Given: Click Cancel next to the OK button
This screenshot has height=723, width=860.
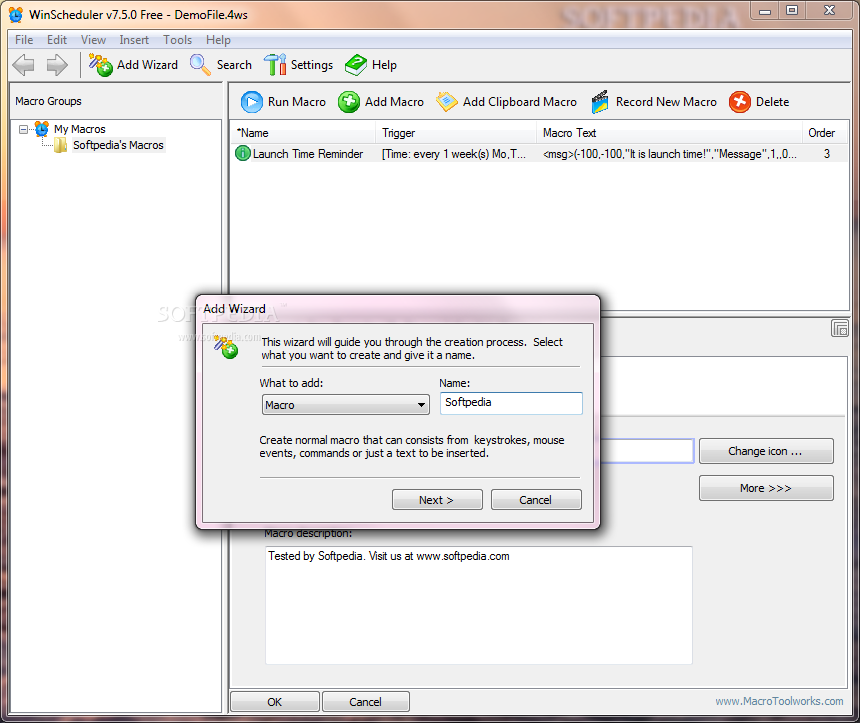Looking at the screenshot, I should coord(365,702).
